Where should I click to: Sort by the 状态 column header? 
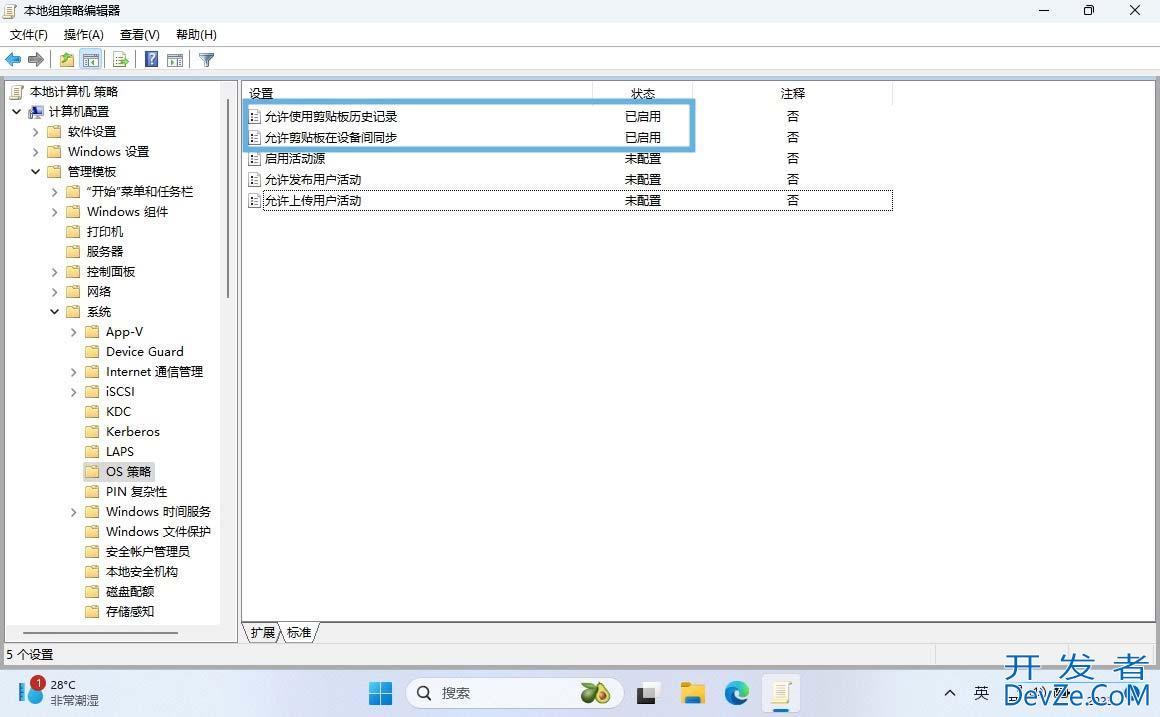[642, 93]
